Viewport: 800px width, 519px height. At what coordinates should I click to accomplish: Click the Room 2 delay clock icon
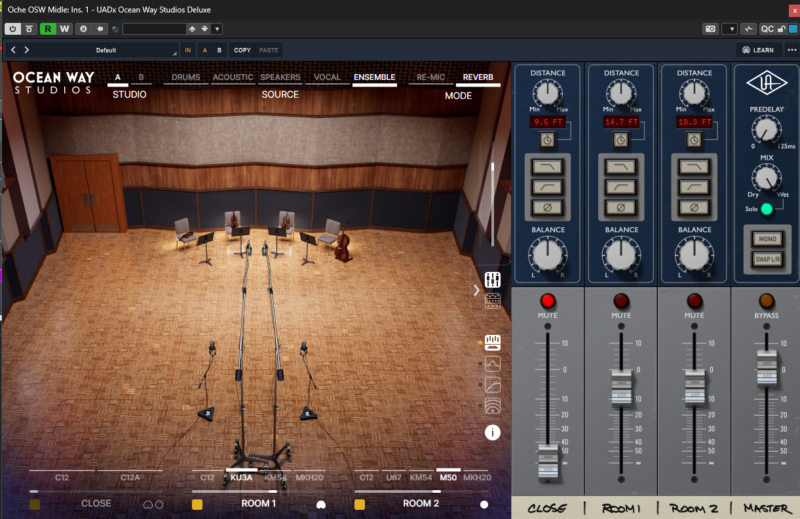[694, 140]
